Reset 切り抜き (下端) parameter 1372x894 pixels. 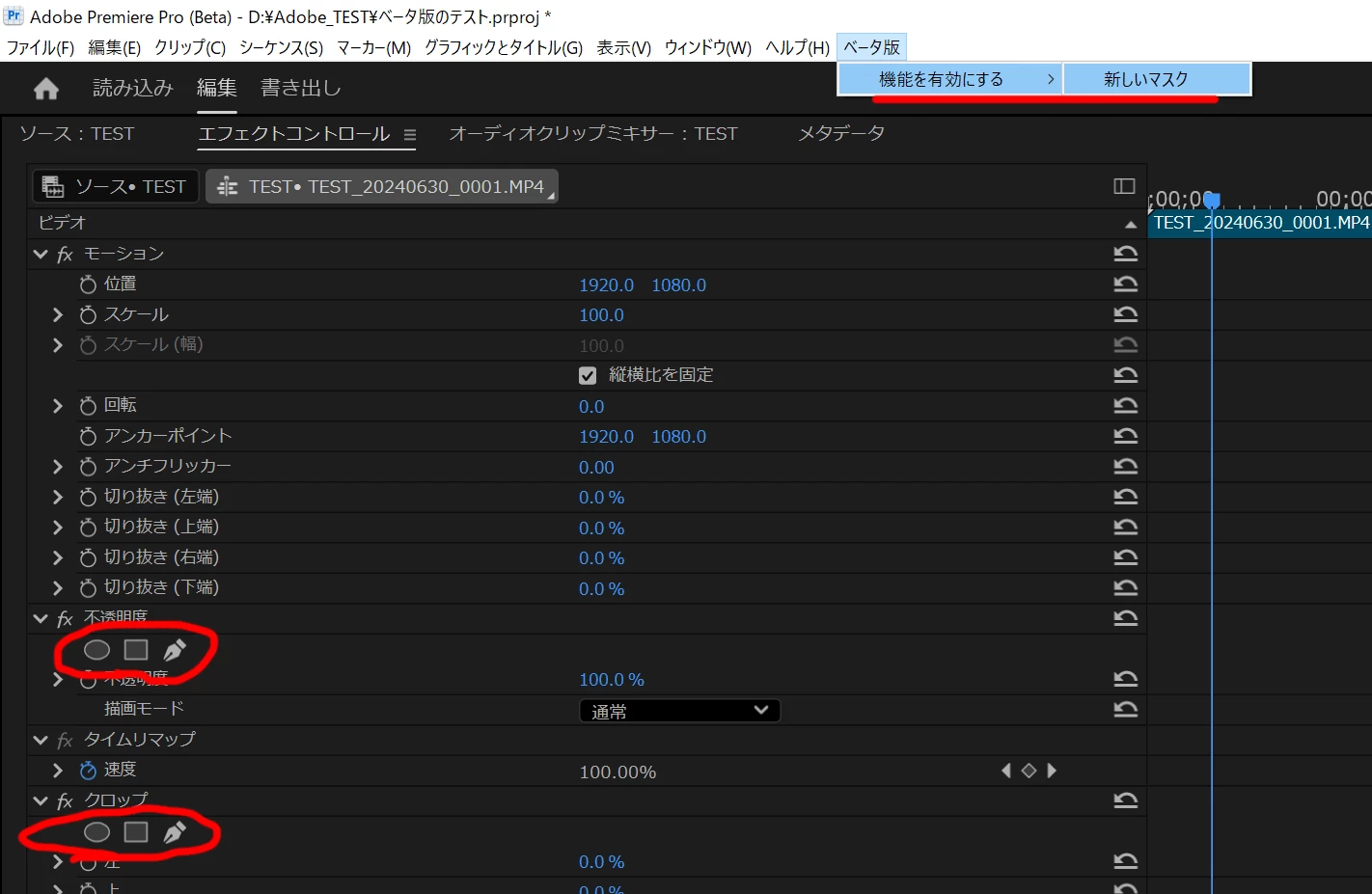tap(1125, 587)
